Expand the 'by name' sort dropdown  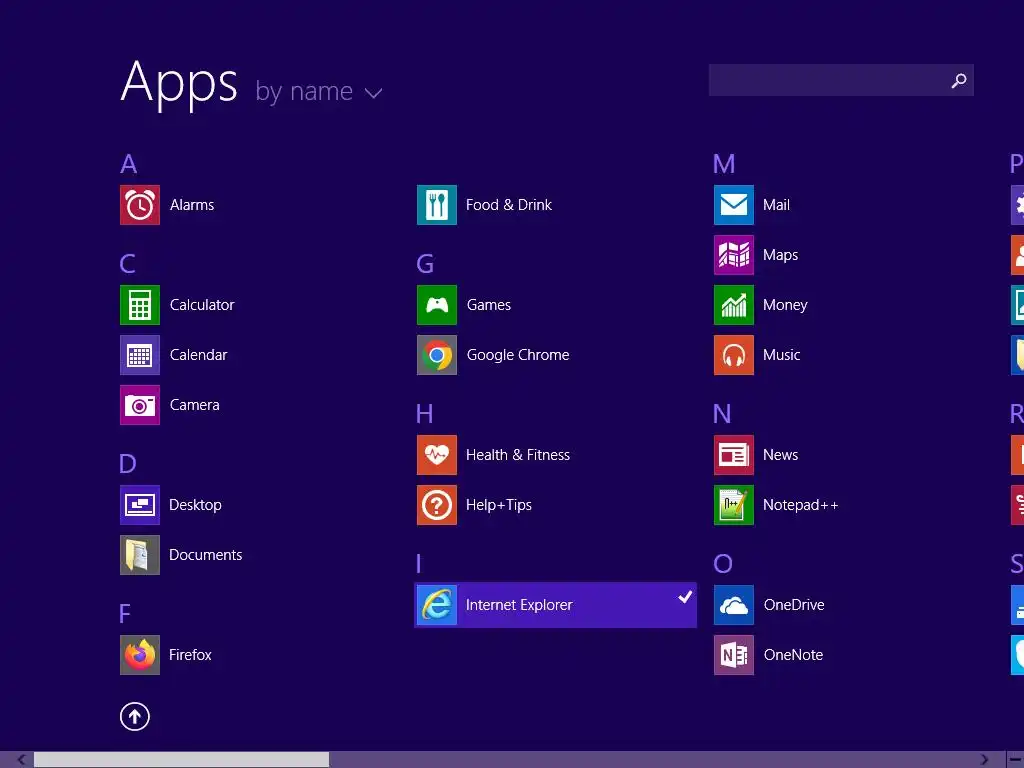coord(319,92)
